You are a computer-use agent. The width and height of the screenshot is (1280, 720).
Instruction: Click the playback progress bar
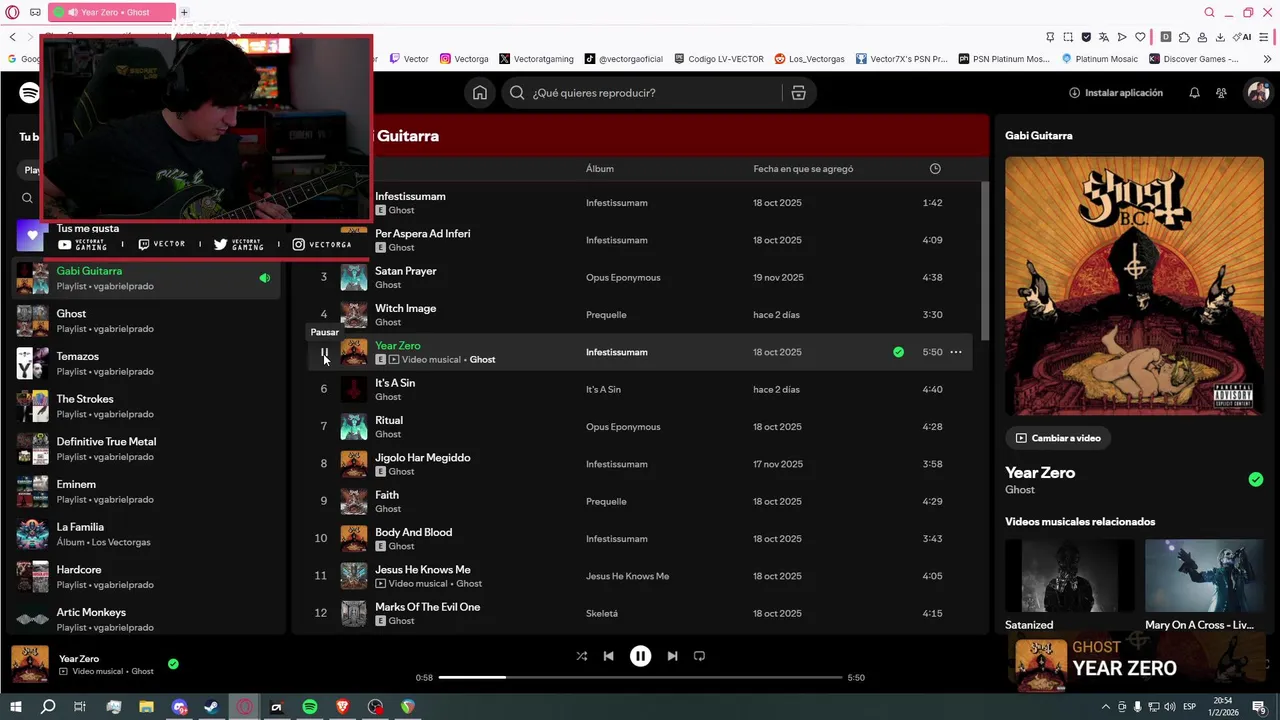coord(640,677)
